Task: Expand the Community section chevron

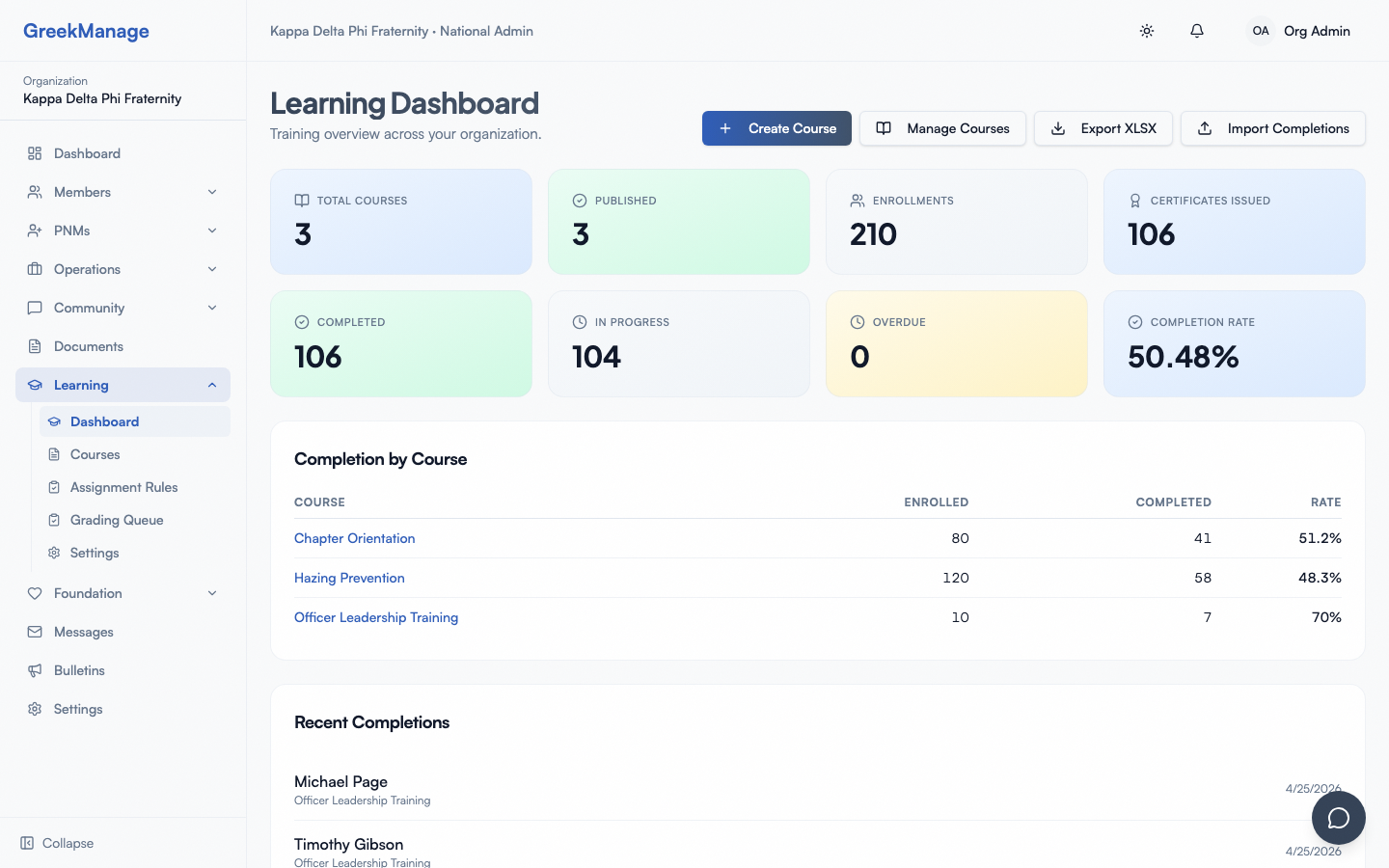Action: tap(211, 308)
